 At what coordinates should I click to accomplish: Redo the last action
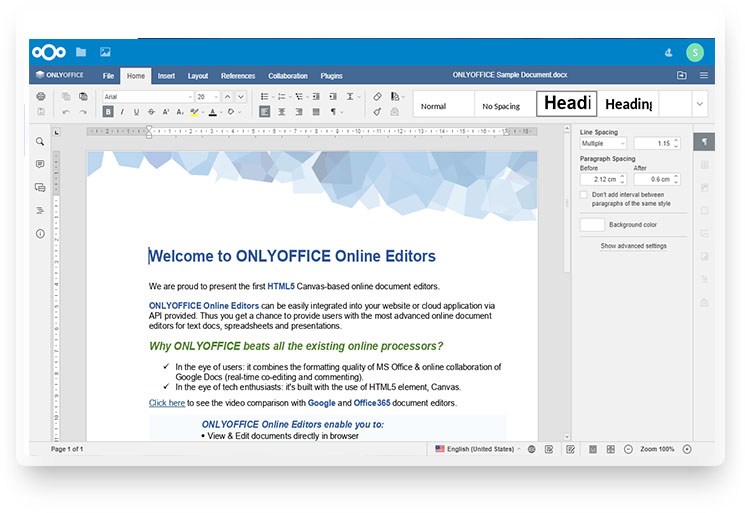pos(83,112)
